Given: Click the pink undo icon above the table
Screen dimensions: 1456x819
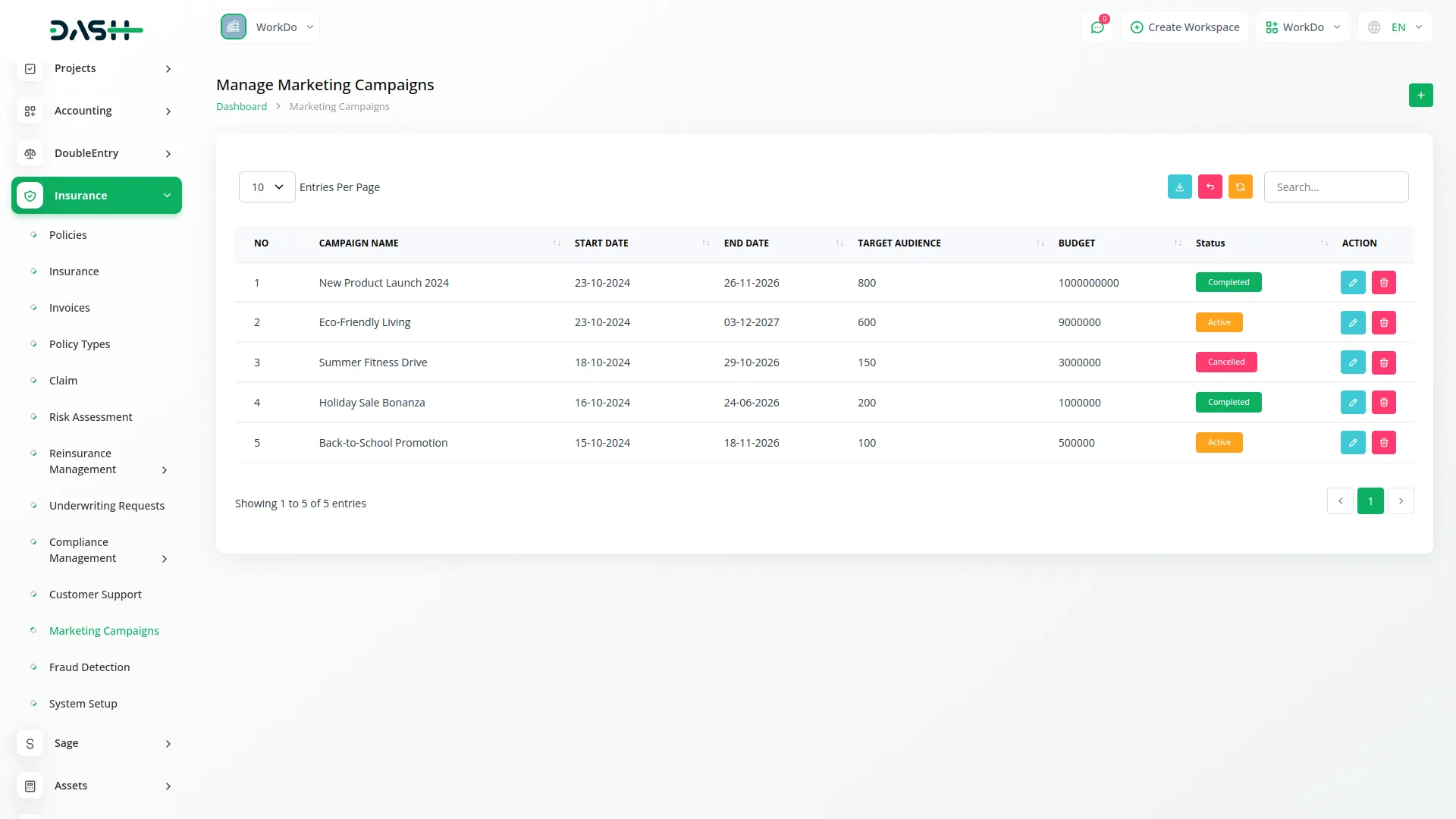Looking at the screenshot, I should 1210,187.
